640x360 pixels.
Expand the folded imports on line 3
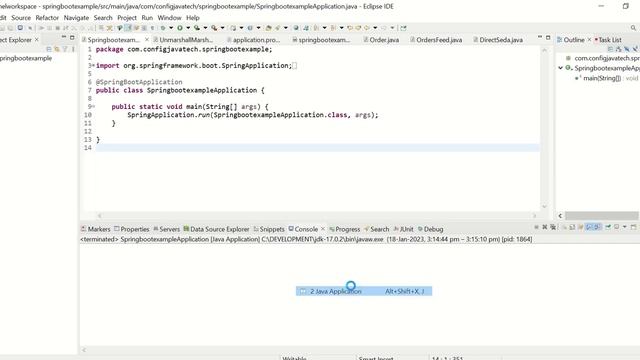[93, 65]
